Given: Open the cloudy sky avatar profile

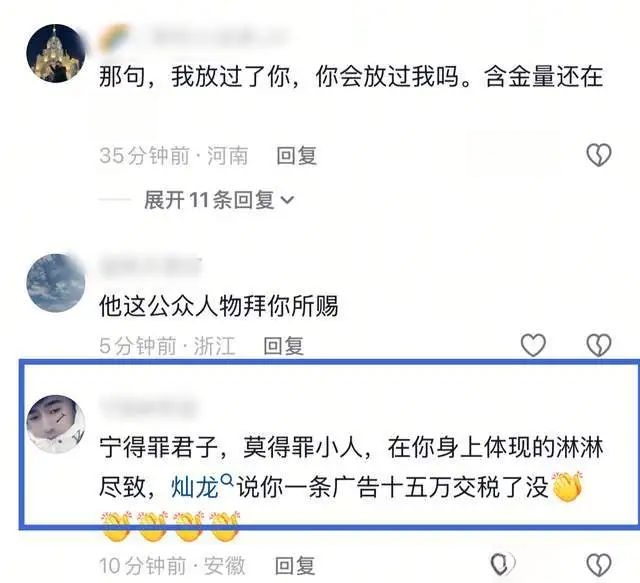Looking at the screenshot, I should tap(56, 283).
